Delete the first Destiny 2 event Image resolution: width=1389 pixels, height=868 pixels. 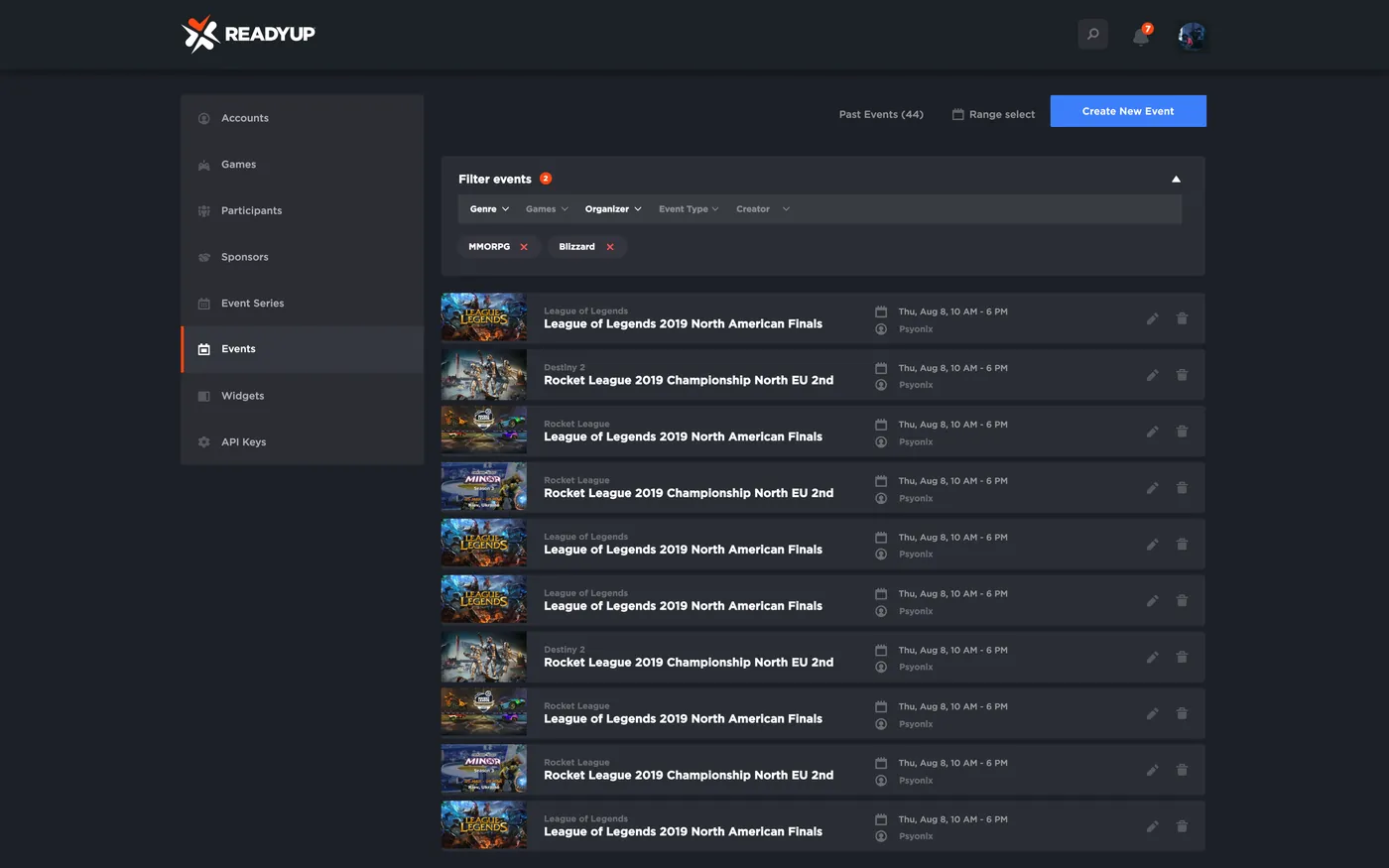[x=1182, y=376]
